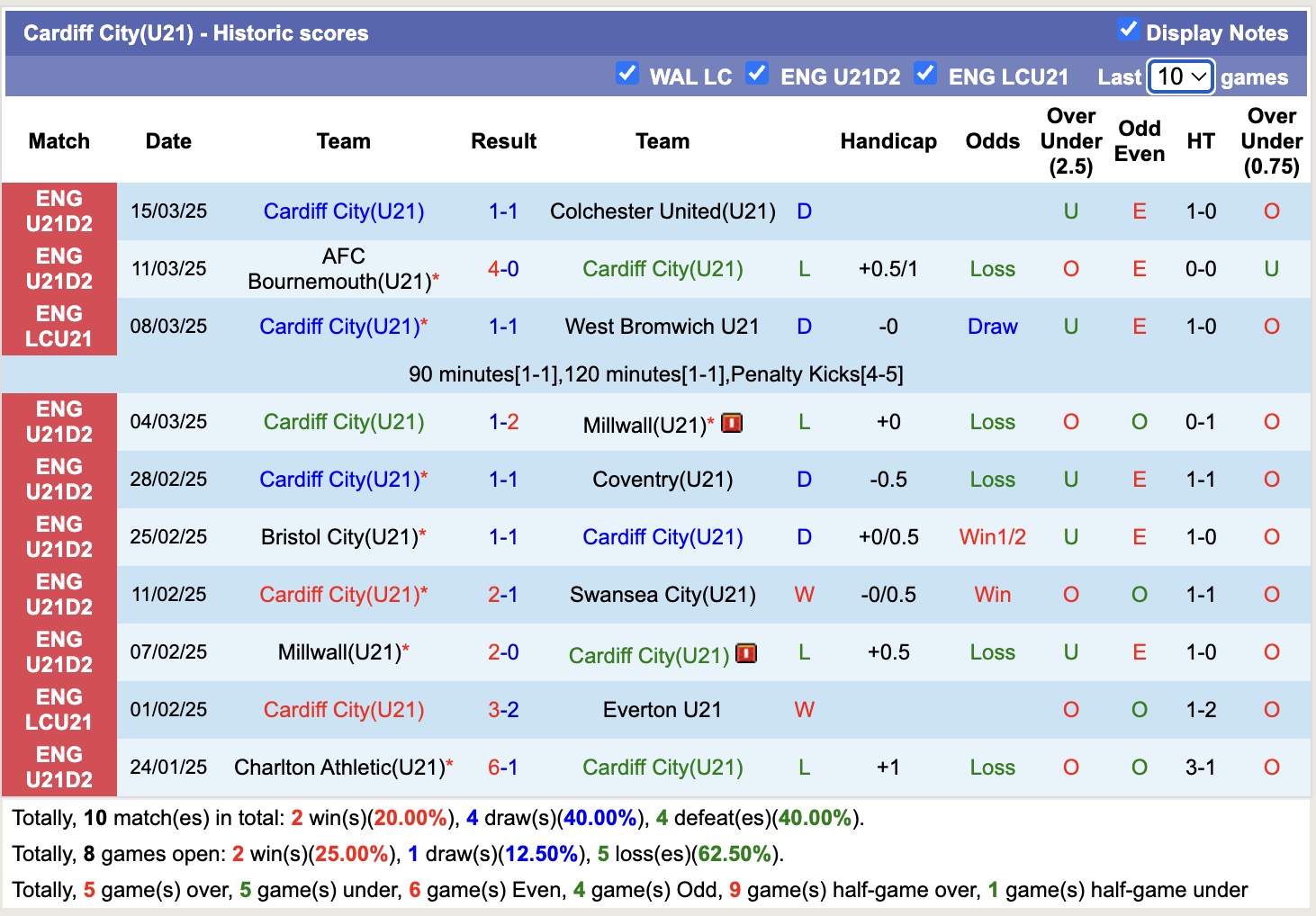Open Cardiff City(U21) link in the first row
Image resolution: width=1316 pixels, height=916 pixels.
click(343, 211)
